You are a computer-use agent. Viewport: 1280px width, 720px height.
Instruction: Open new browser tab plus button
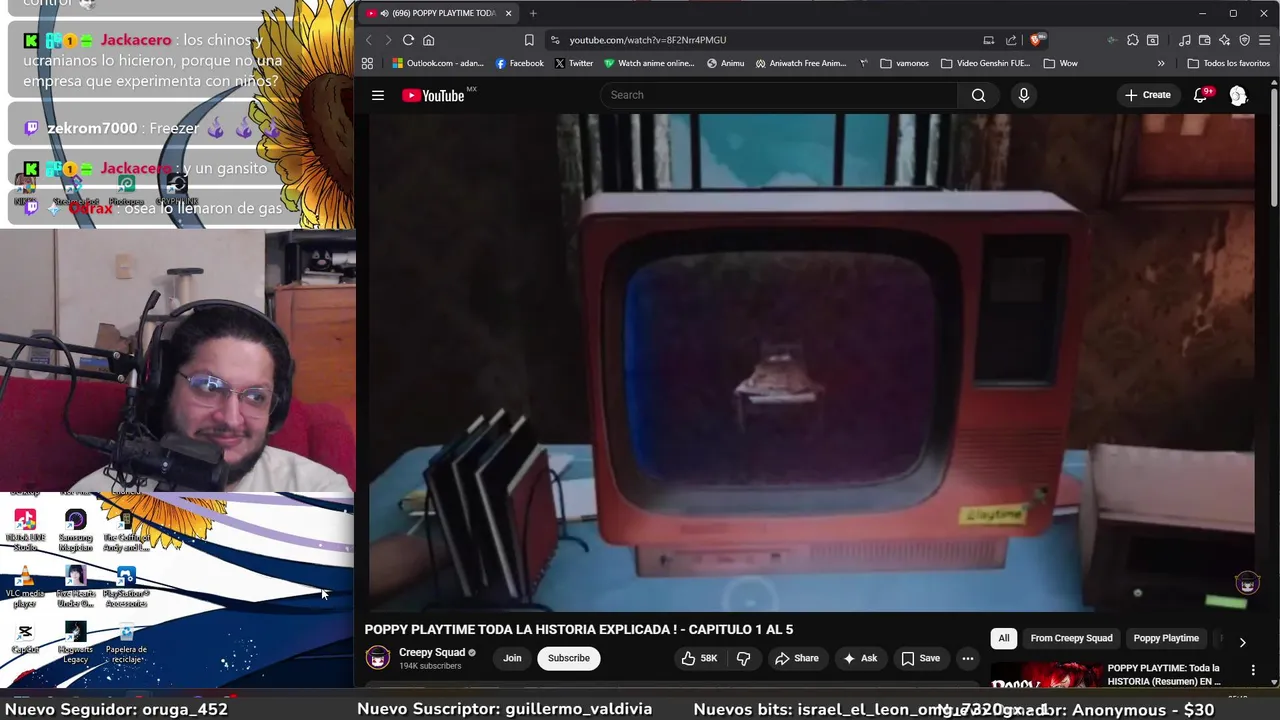(533, 13)
